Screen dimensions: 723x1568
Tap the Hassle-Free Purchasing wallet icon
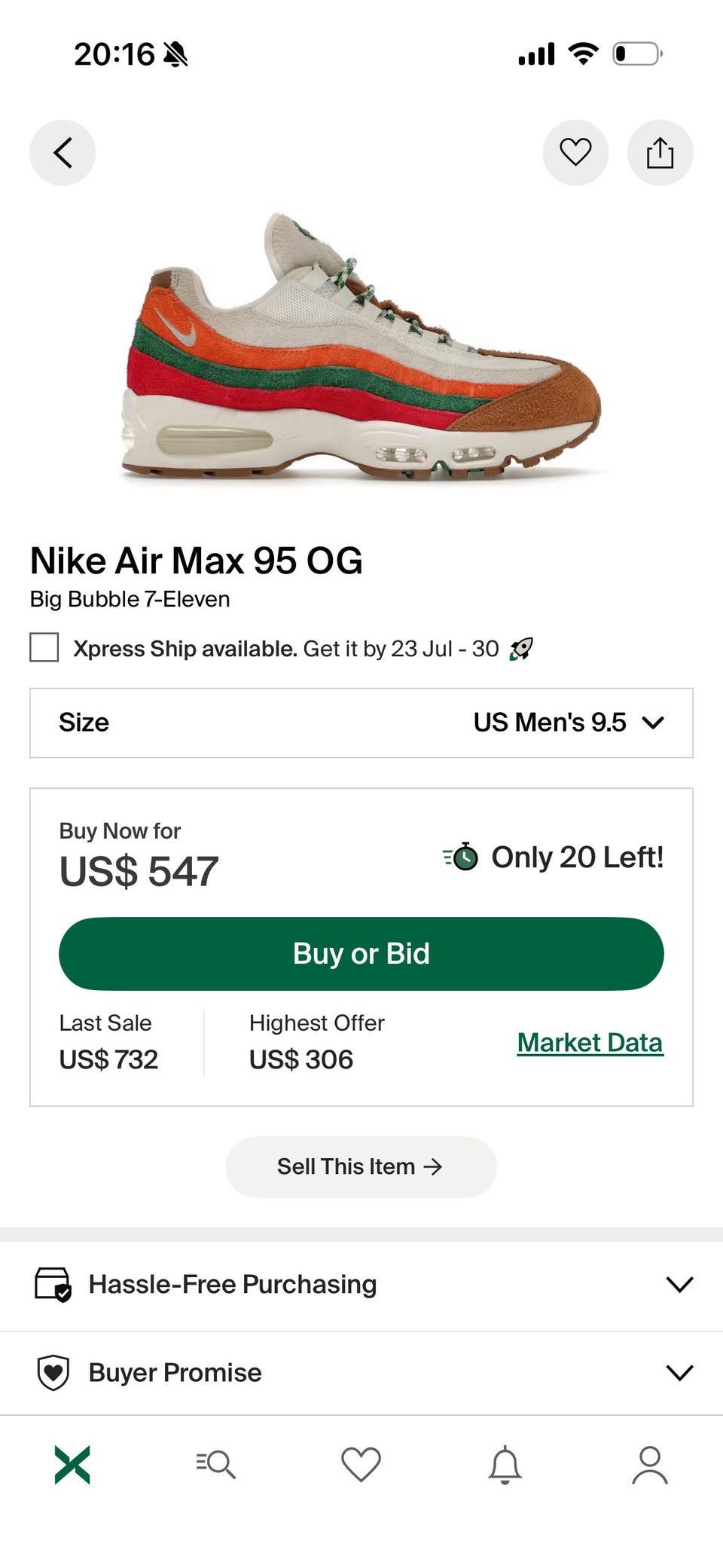[x=53, y=1284]
